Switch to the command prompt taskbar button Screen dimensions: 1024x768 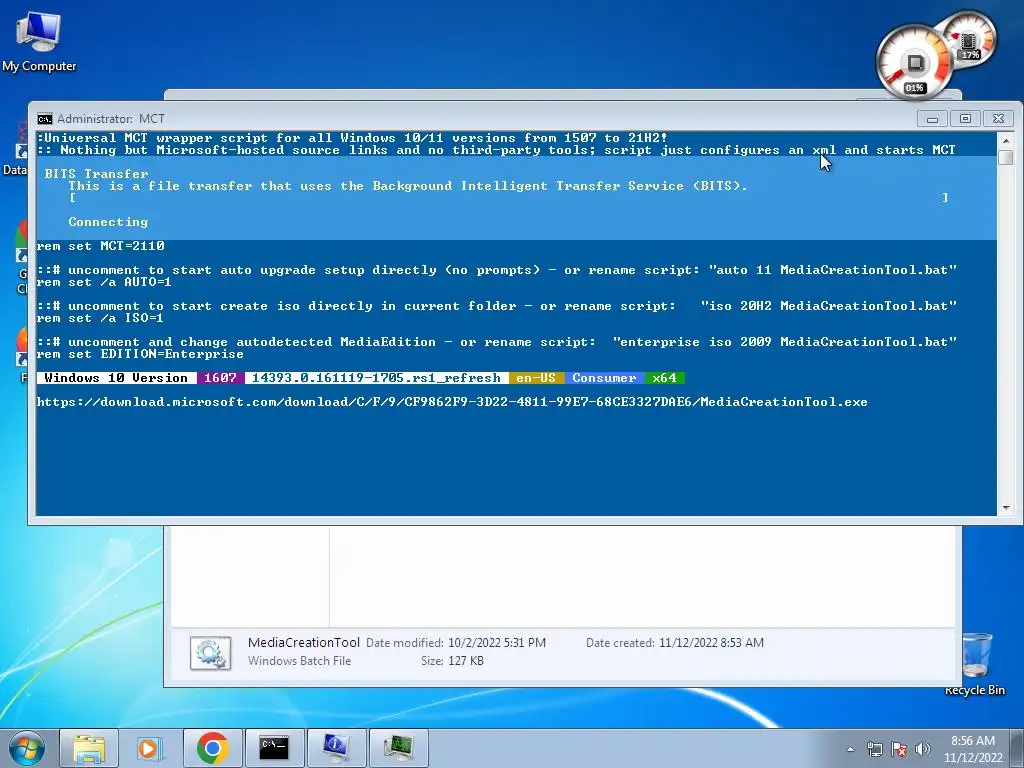[274, 748]
